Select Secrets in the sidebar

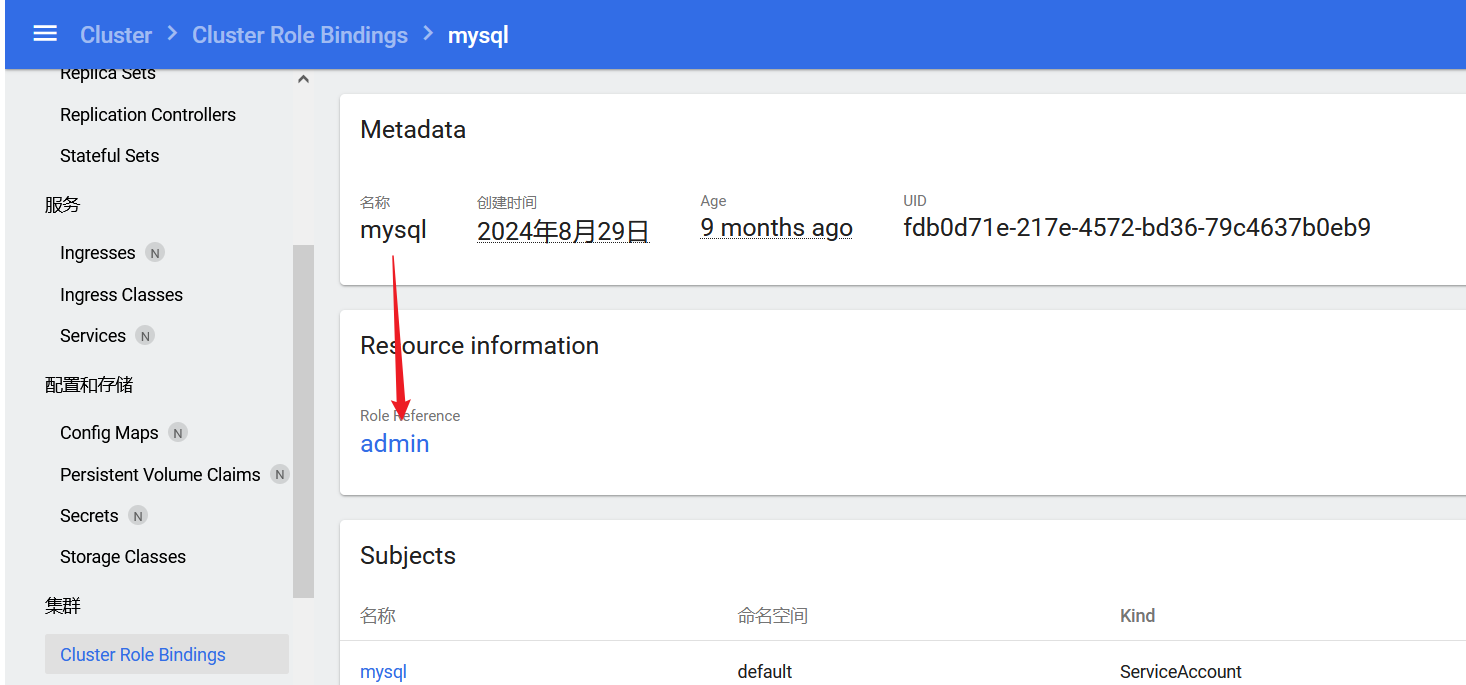point(89,516)
